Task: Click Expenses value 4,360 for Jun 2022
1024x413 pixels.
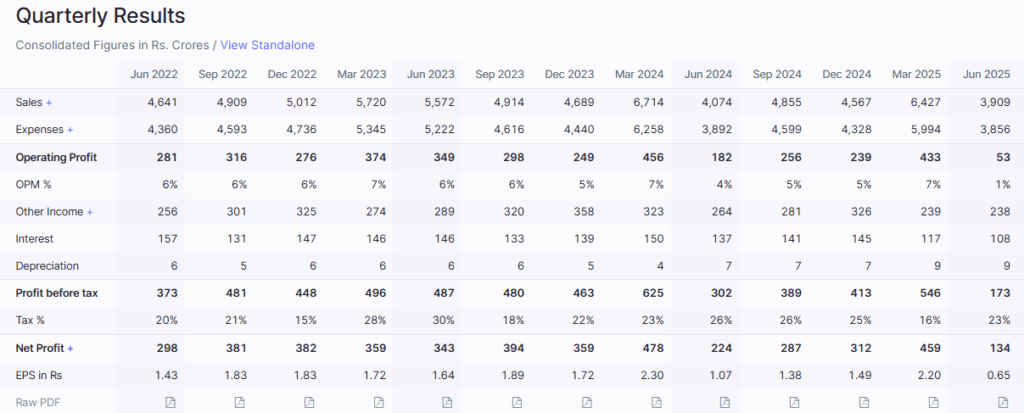Action: [x=162, y=130]
